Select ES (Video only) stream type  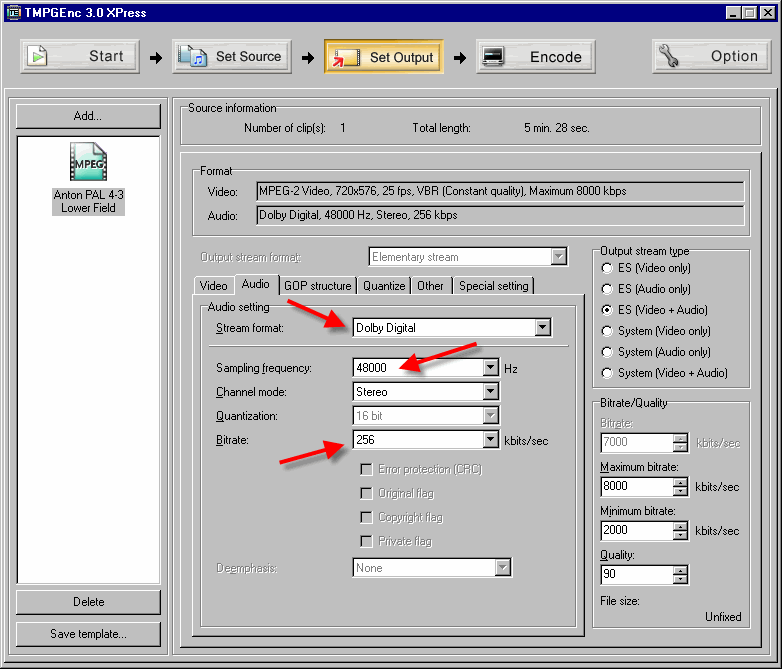pos(606,268)
